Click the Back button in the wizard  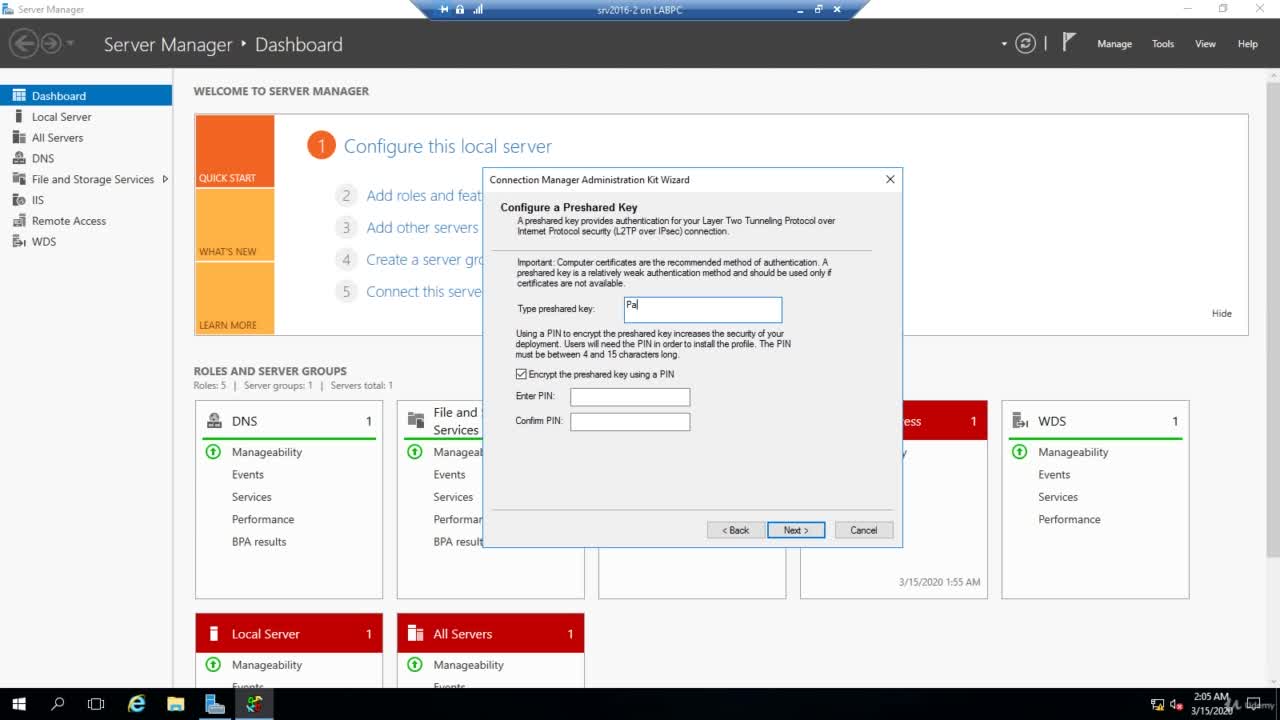(736, 530)
